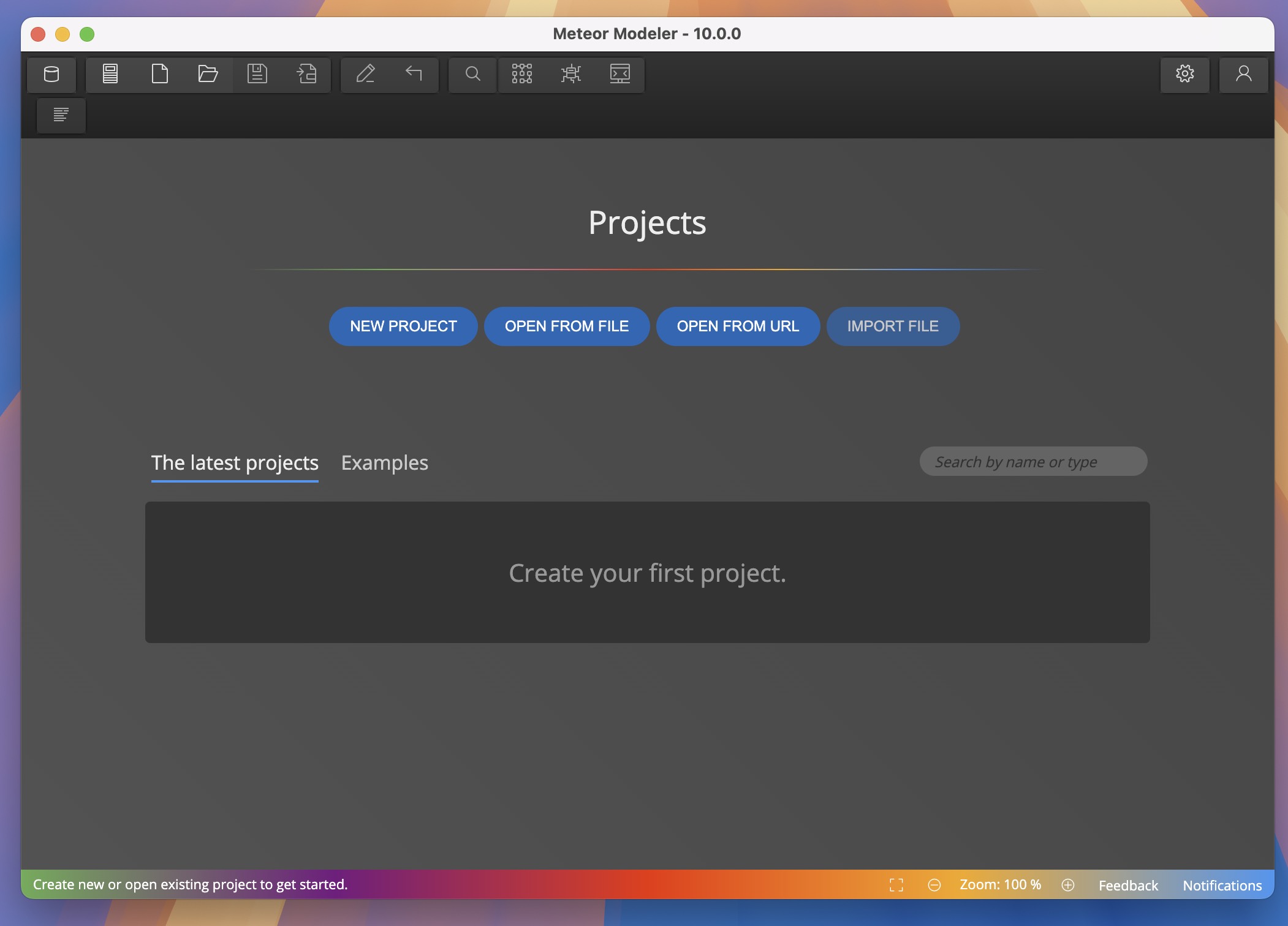Click the NEW PROJECT button
Screen dimensions: 1288x926
(x=403, y=326)
